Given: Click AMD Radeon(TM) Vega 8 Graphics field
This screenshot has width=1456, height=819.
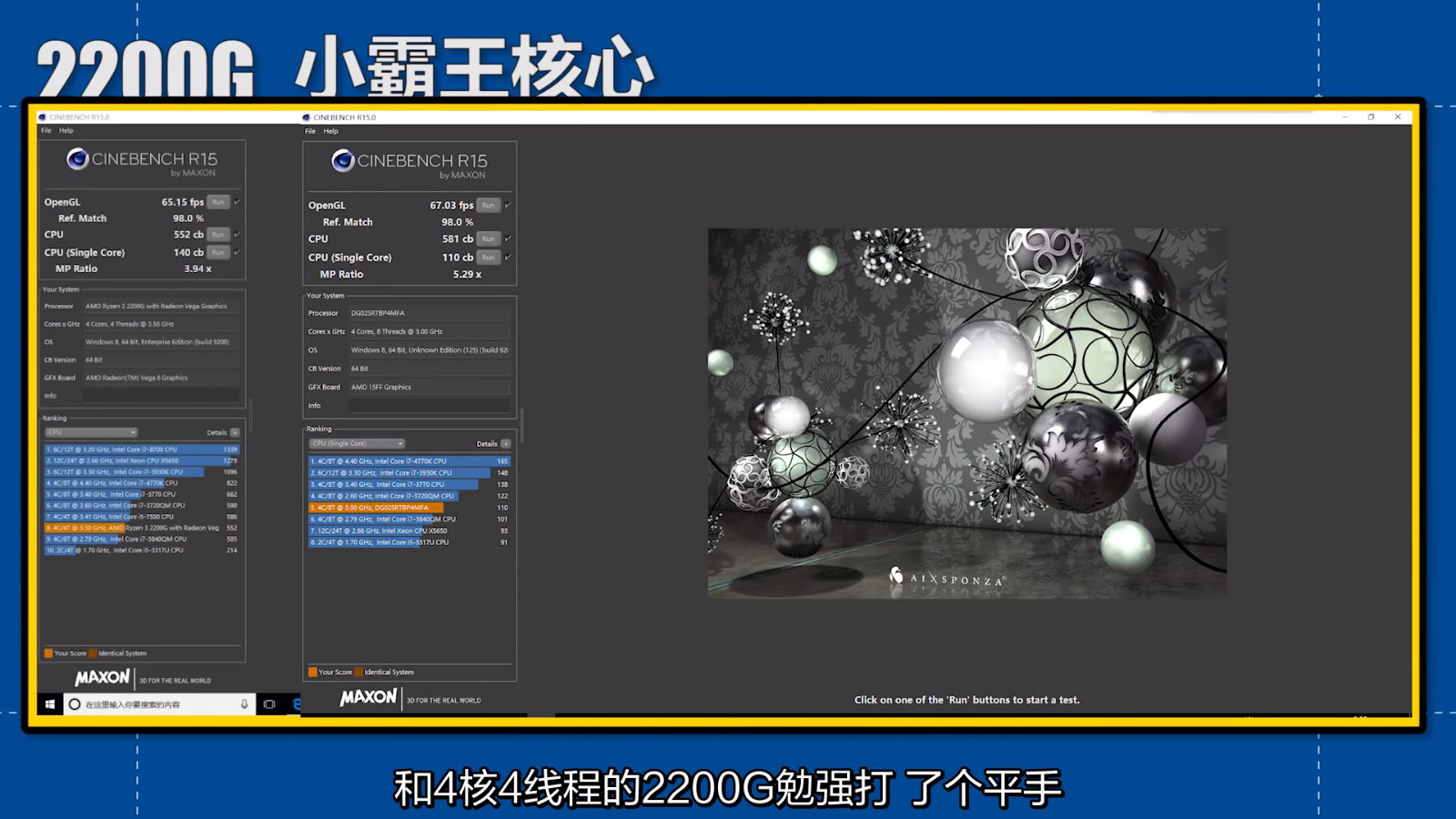Looking at the screenshot, I should (161, 378).
